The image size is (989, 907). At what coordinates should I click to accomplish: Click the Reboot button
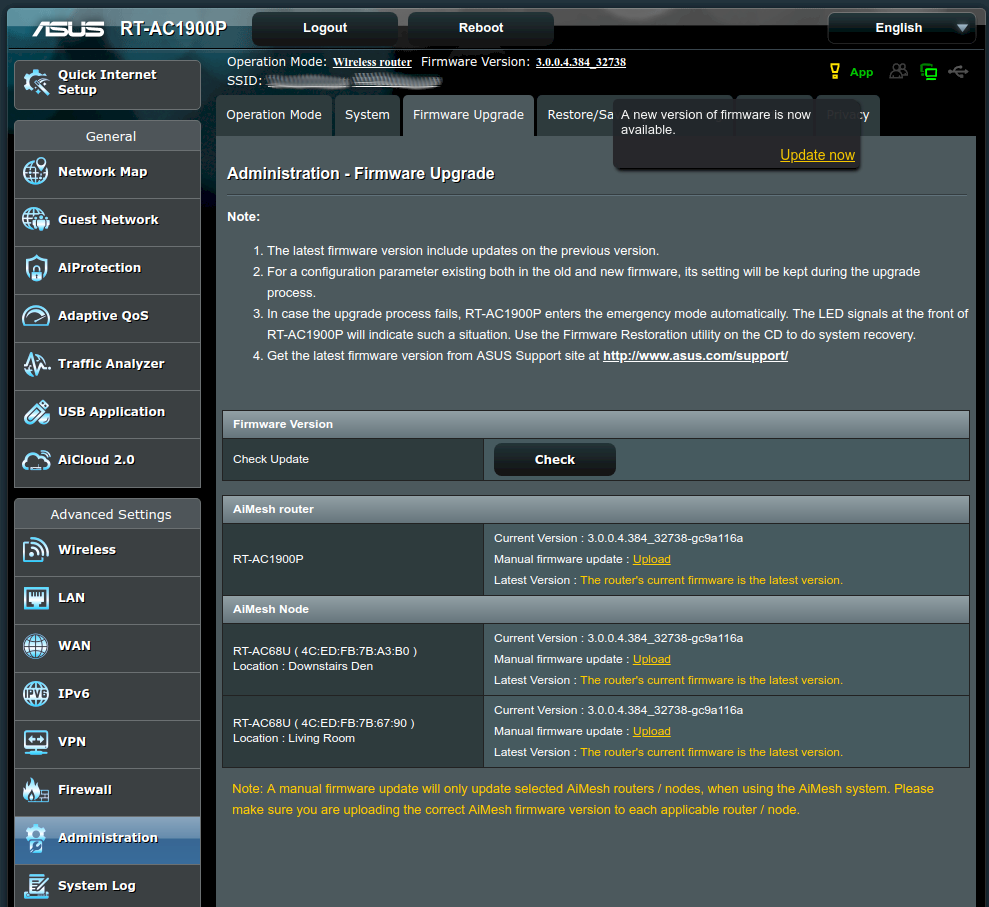(481, 28)
